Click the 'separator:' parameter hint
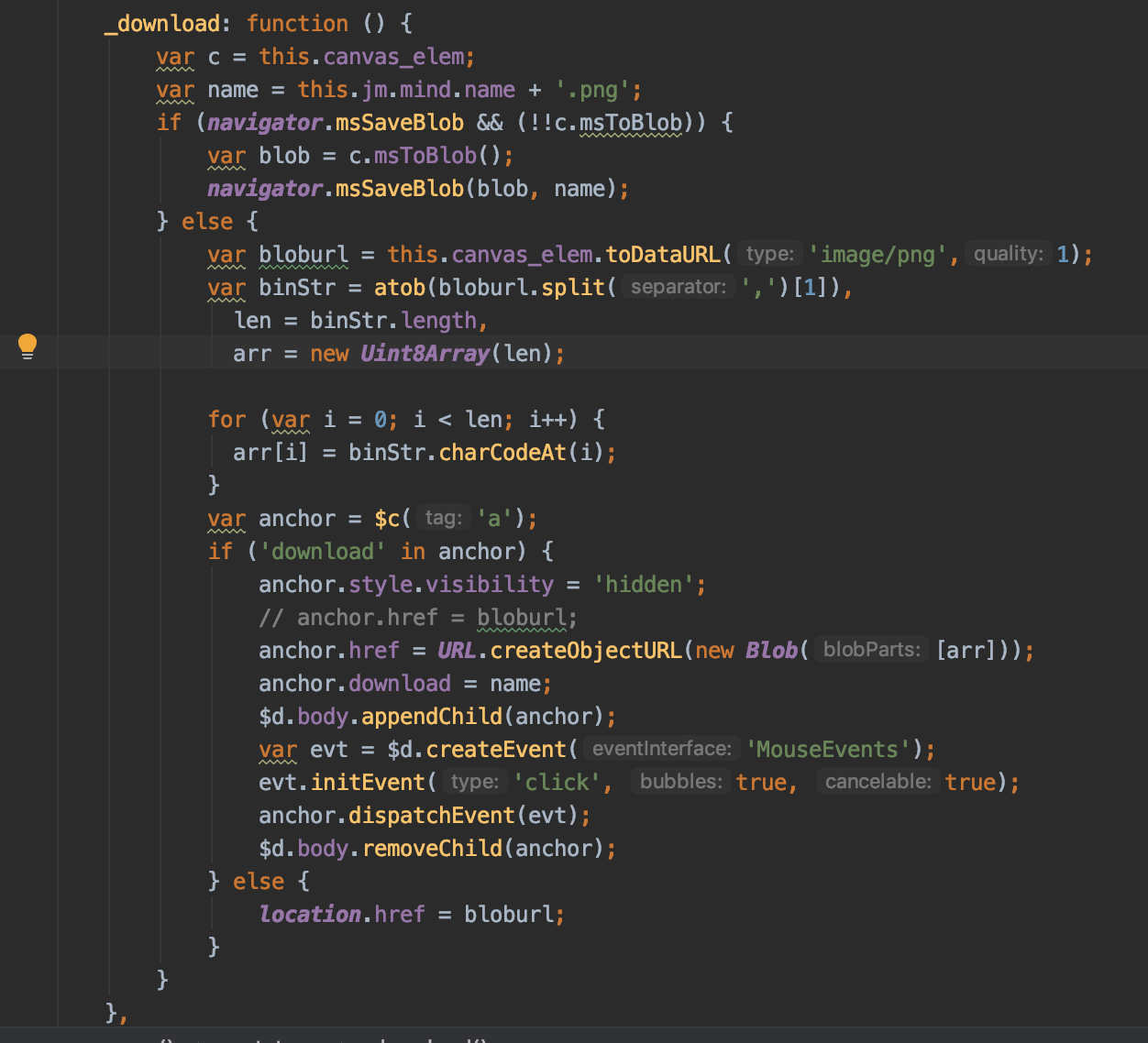 679,287
